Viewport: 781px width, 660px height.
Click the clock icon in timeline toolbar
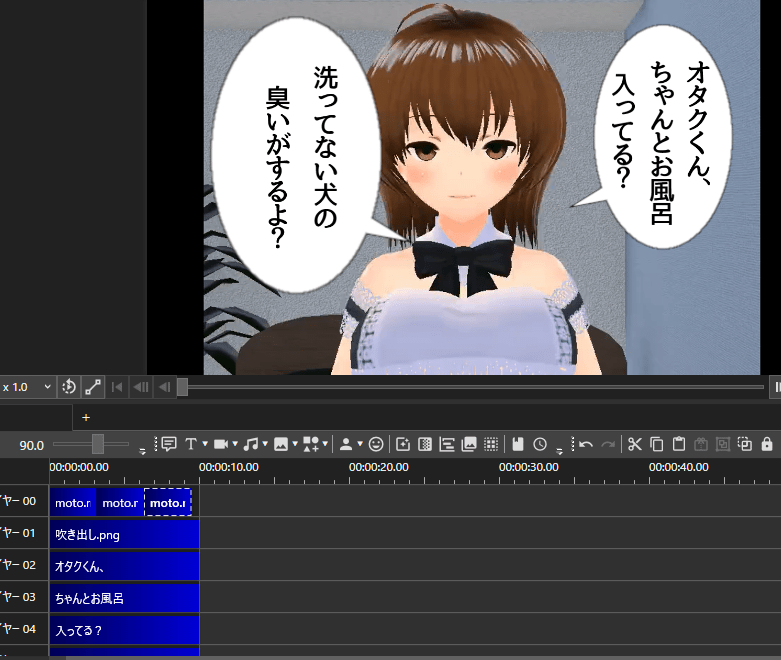[540, 444]
